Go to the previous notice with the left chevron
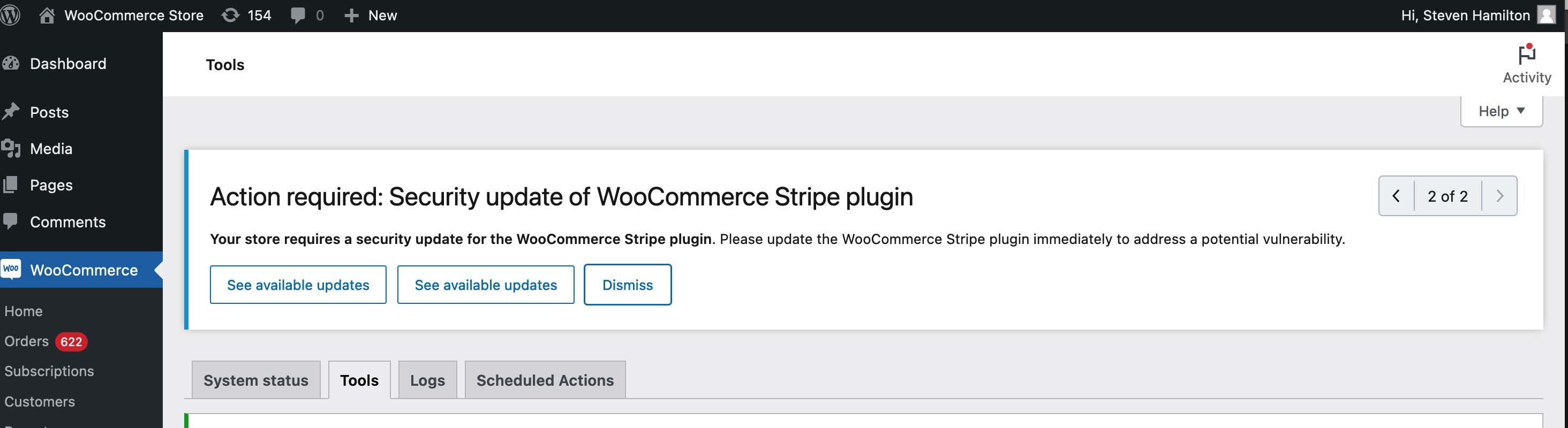 [x=1396, y=196]
